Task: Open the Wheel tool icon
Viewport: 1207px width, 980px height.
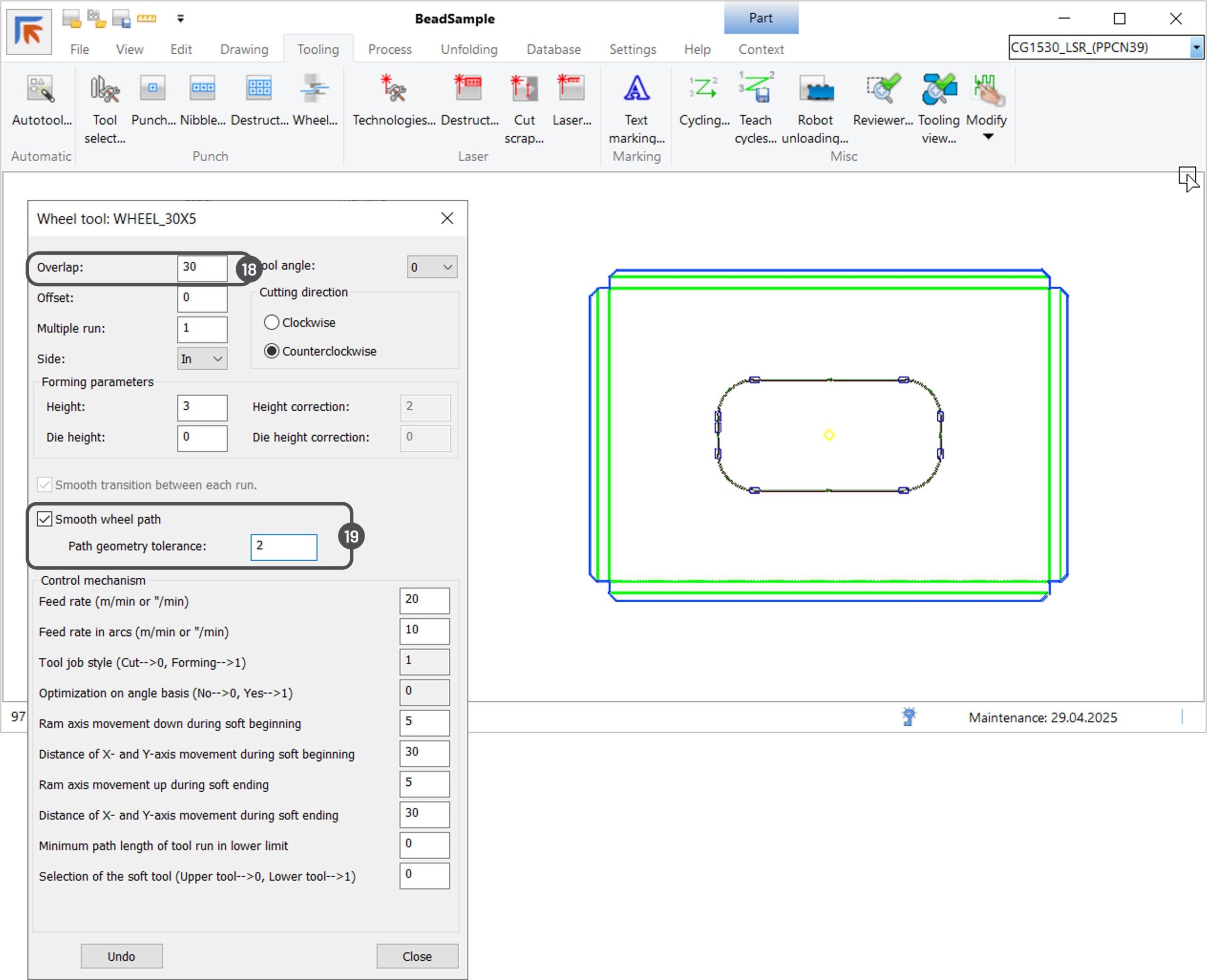Action: (x=314, y=89)
